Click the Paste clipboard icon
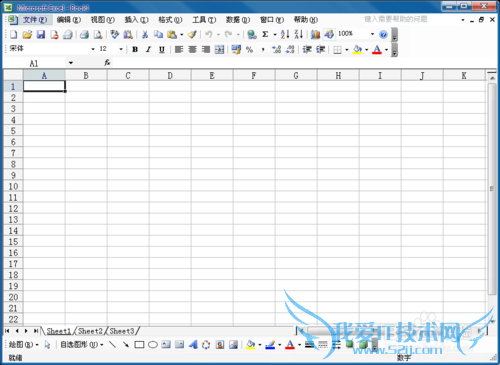The image size is (500, 365). tap(172, 34)
